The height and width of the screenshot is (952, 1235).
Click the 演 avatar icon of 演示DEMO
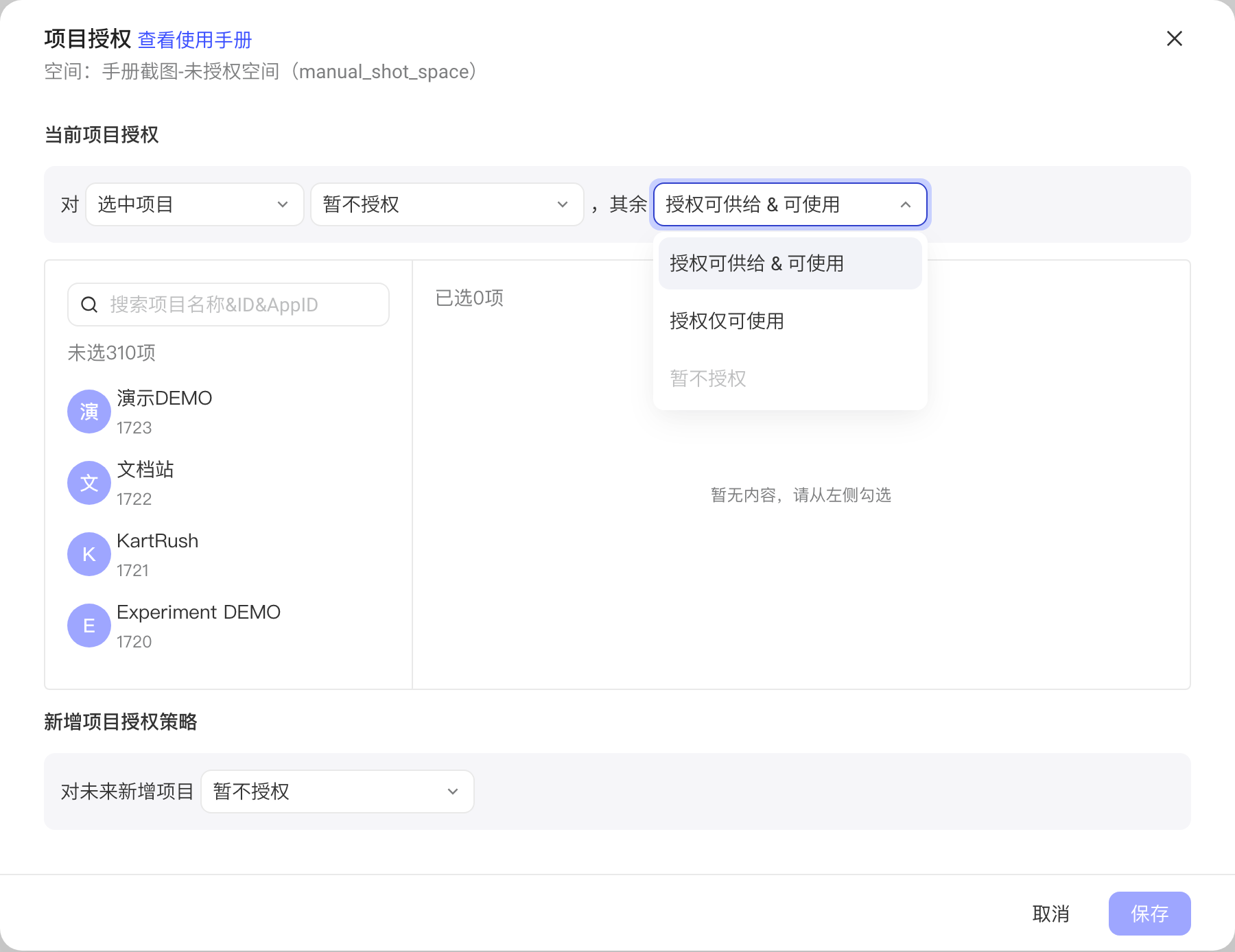pyautogui.click(x=89, y=412)
